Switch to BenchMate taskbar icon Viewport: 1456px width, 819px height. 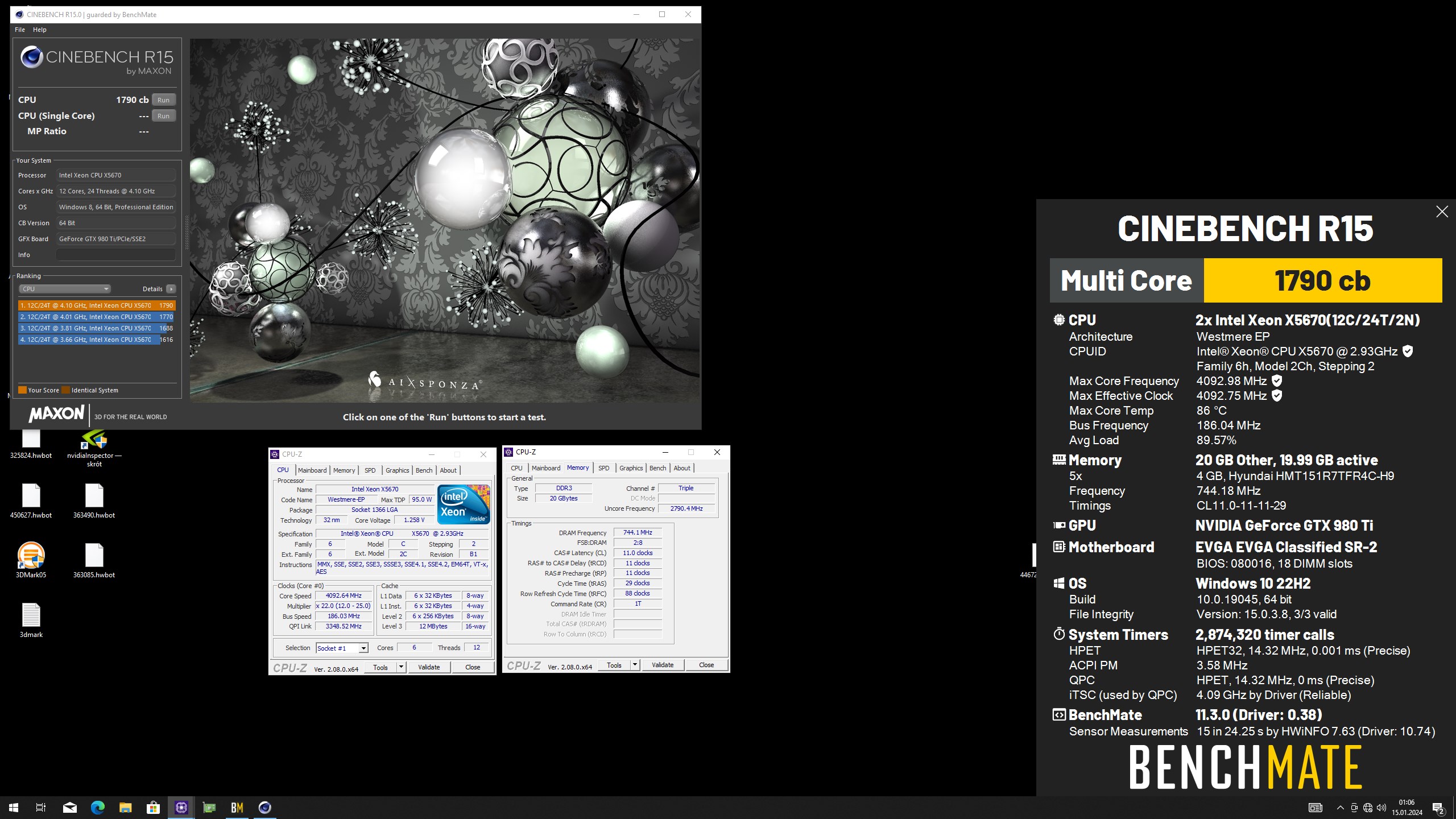(x=237, y=807)
